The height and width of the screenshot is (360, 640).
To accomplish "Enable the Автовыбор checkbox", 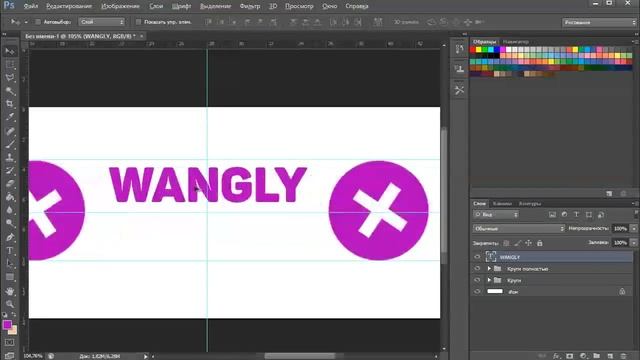I will tap(38, 22).
